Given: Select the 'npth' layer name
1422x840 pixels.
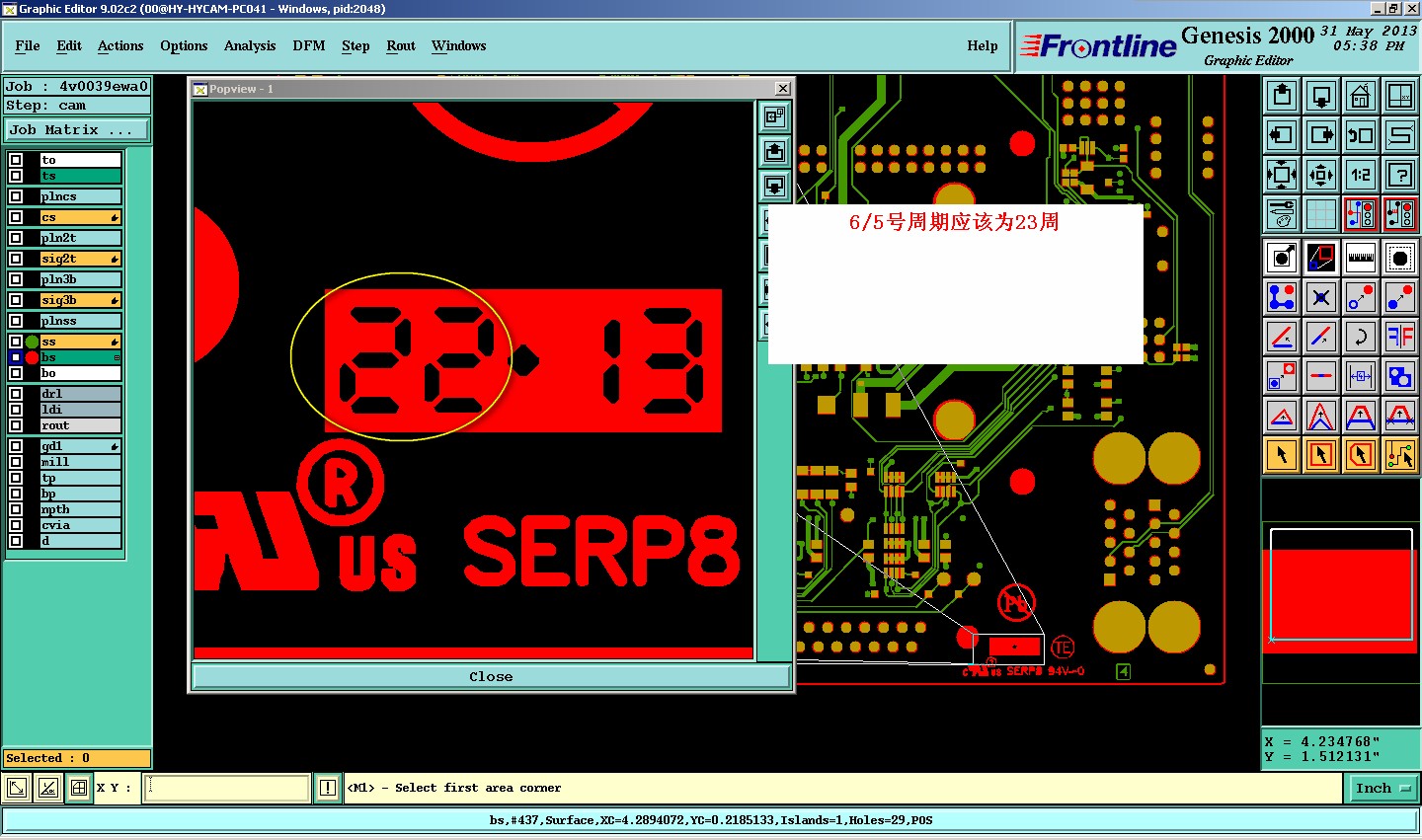Looking at the screenshot, I should click(x=81, y=509).
